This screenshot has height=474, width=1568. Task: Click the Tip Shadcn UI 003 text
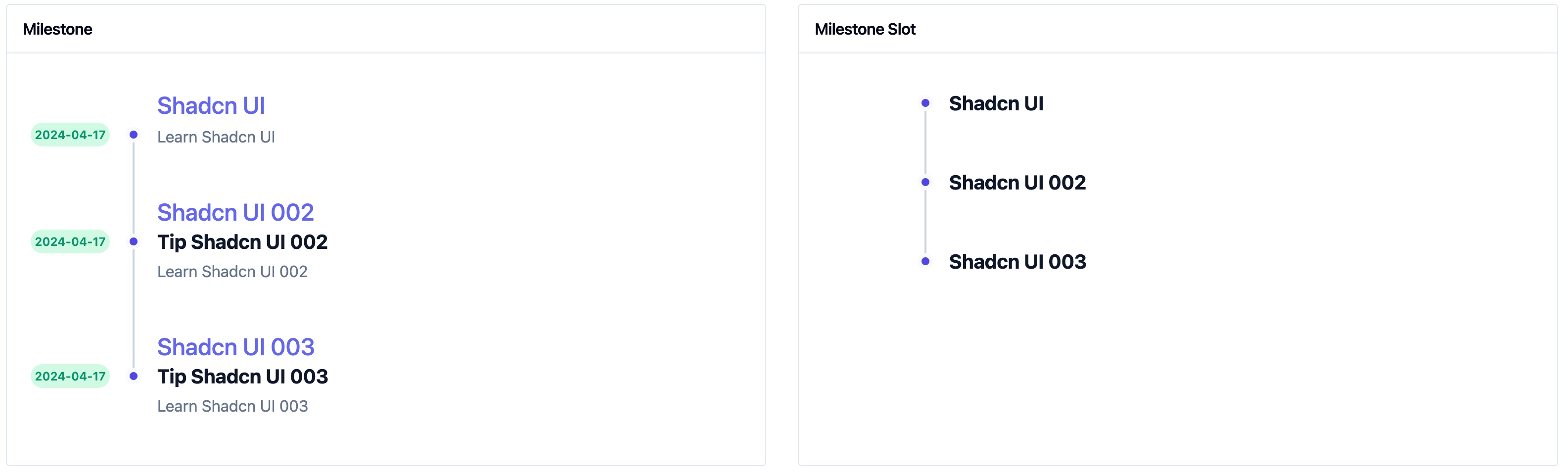click(x=242, y=377)
